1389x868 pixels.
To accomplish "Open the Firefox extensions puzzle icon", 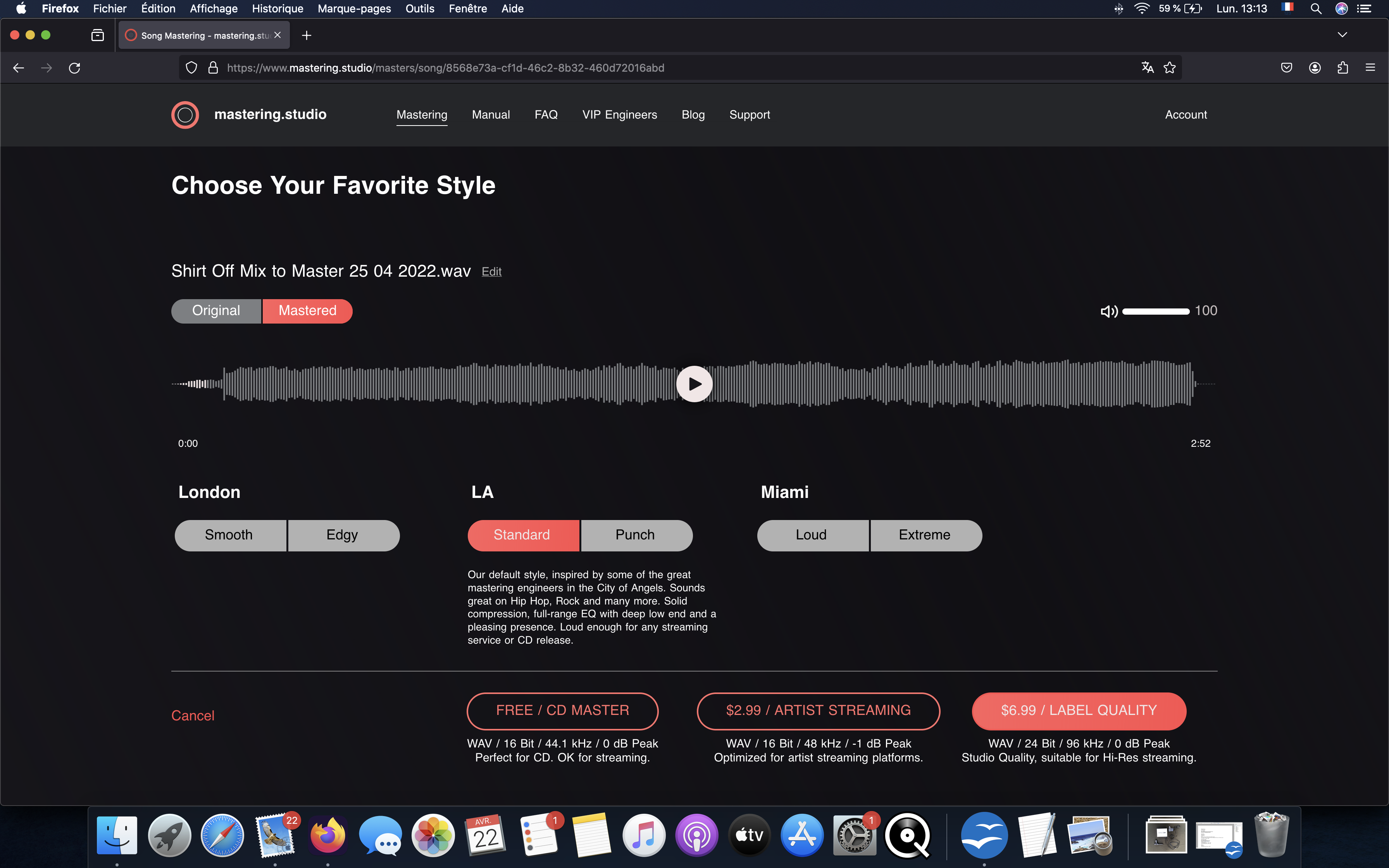I will [x=1342, y=68].
